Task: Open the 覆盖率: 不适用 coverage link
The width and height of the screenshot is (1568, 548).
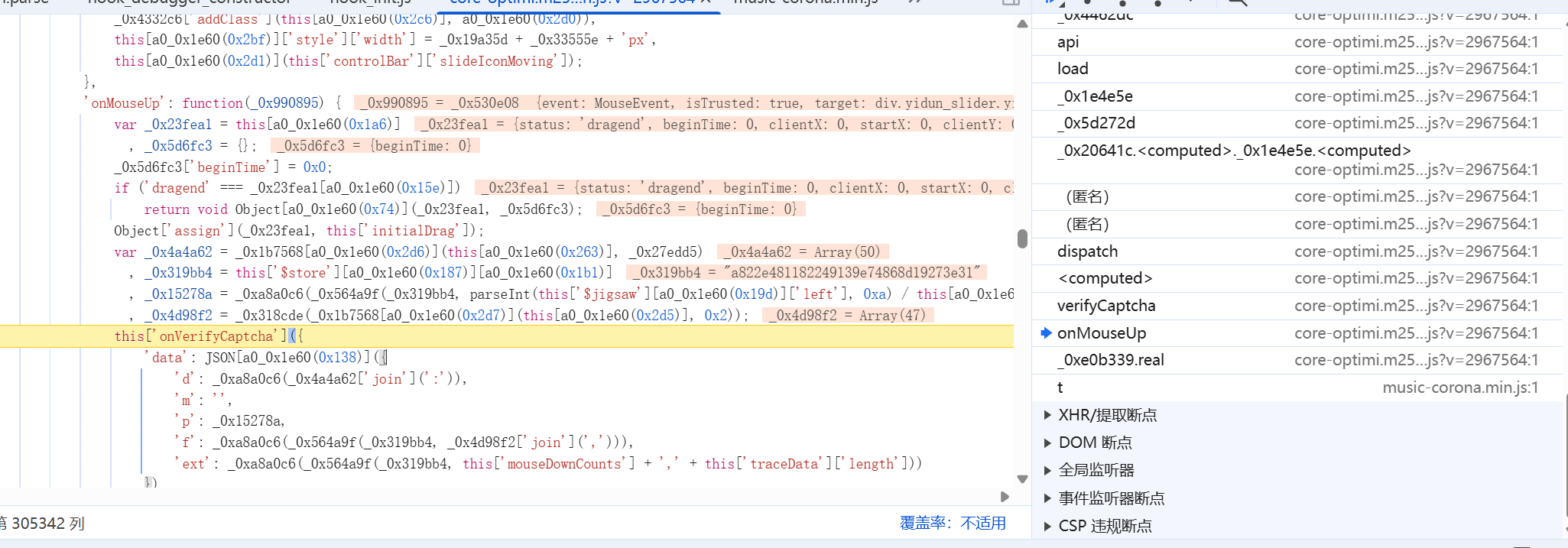Action: tap(953, 523)
